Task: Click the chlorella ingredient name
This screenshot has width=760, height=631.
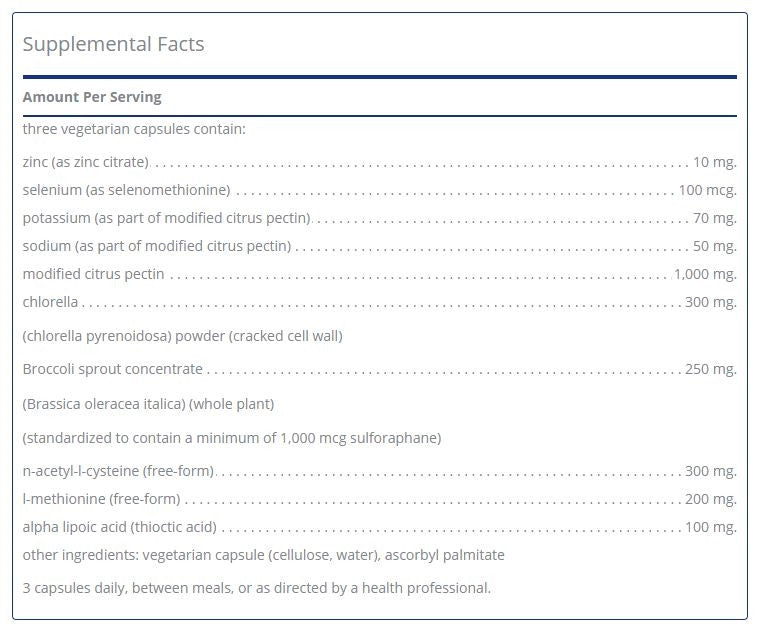Action: (50, 302)
